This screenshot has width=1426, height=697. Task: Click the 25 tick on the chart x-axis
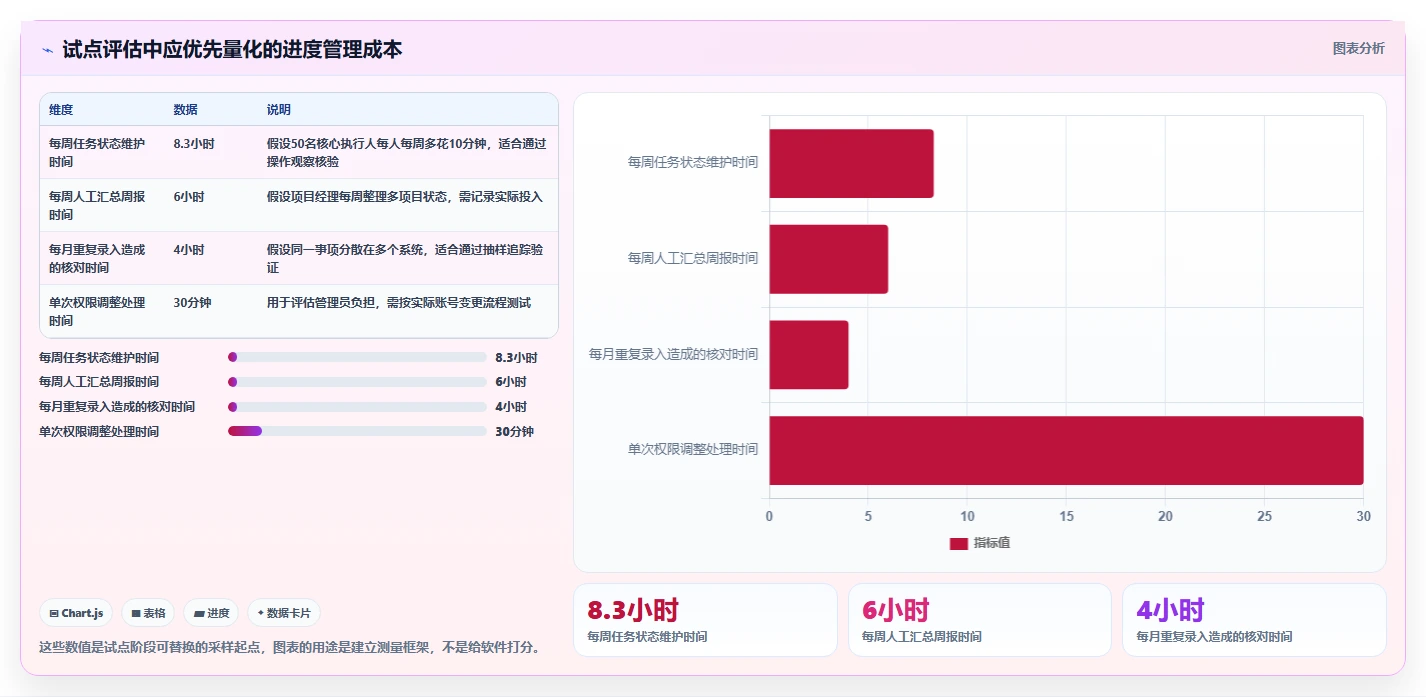pyautogui.click(x=1264, y=517)
